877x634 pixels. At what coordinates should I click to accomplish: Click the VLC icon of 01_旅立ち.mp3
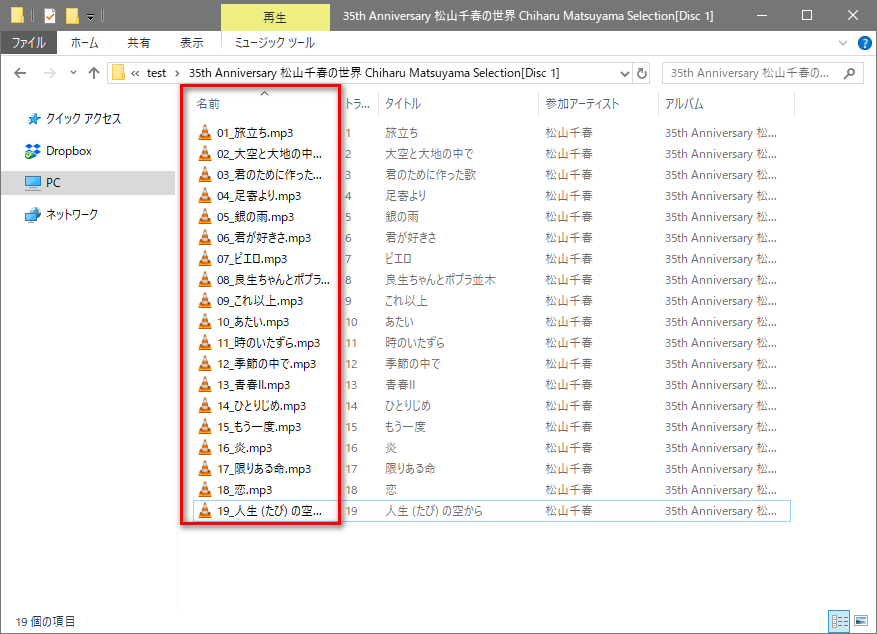point(205,133)
